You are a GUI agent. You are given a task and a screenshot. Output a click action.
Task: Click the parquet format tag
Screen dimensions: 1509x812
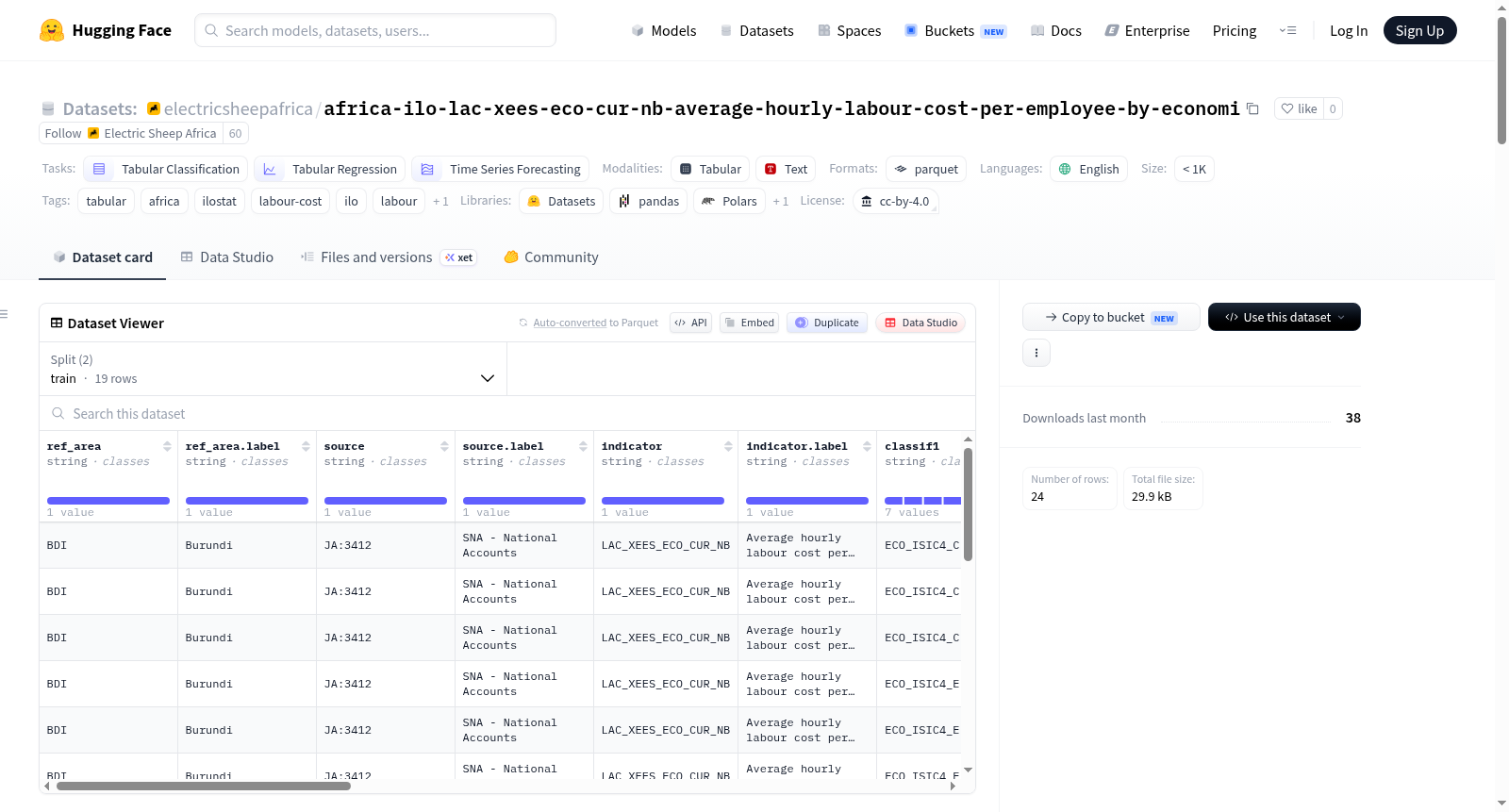925,169
